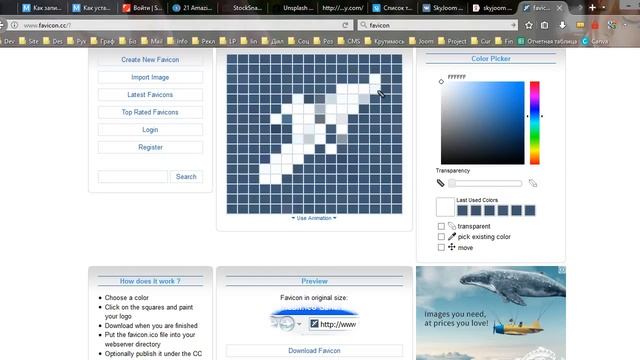
Task: Select the first blue Last Used Colors swatch
Action: pos(462,211)
